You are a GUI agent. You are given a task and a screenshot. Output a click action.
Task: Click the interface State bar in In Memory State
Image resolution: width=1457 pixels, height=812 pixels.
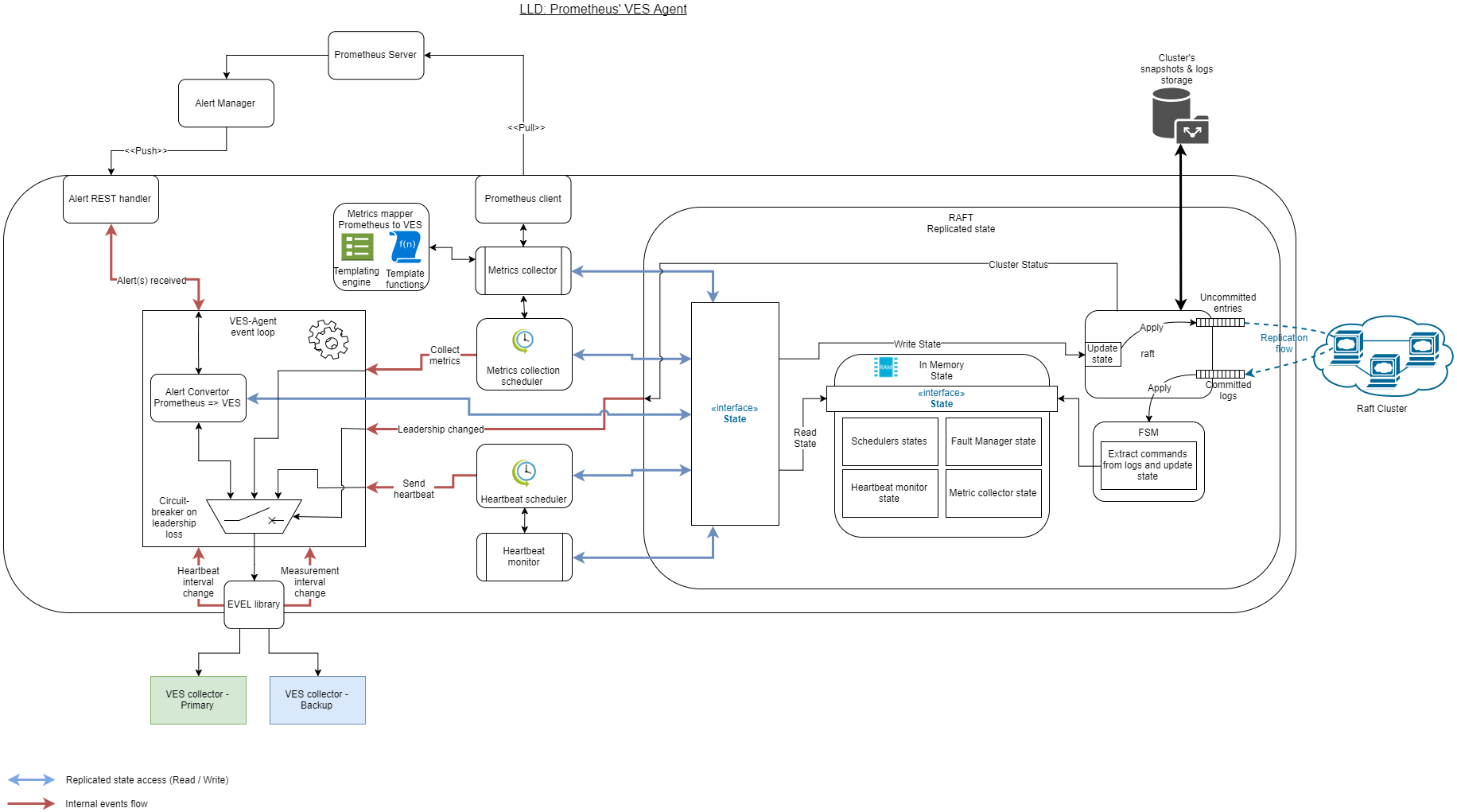942,398
